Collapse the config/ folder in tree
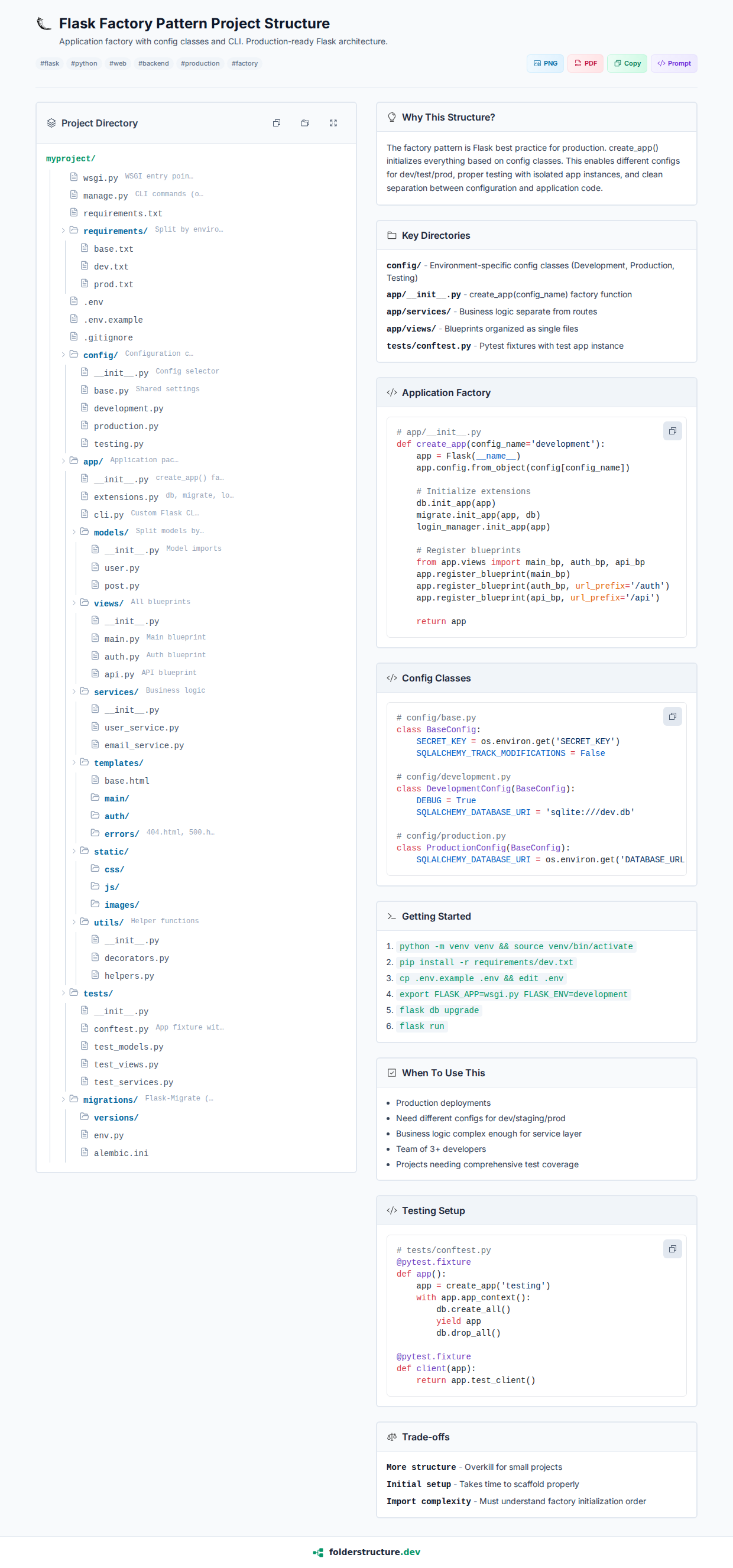The image size is (733, 1568). (63, 355)
